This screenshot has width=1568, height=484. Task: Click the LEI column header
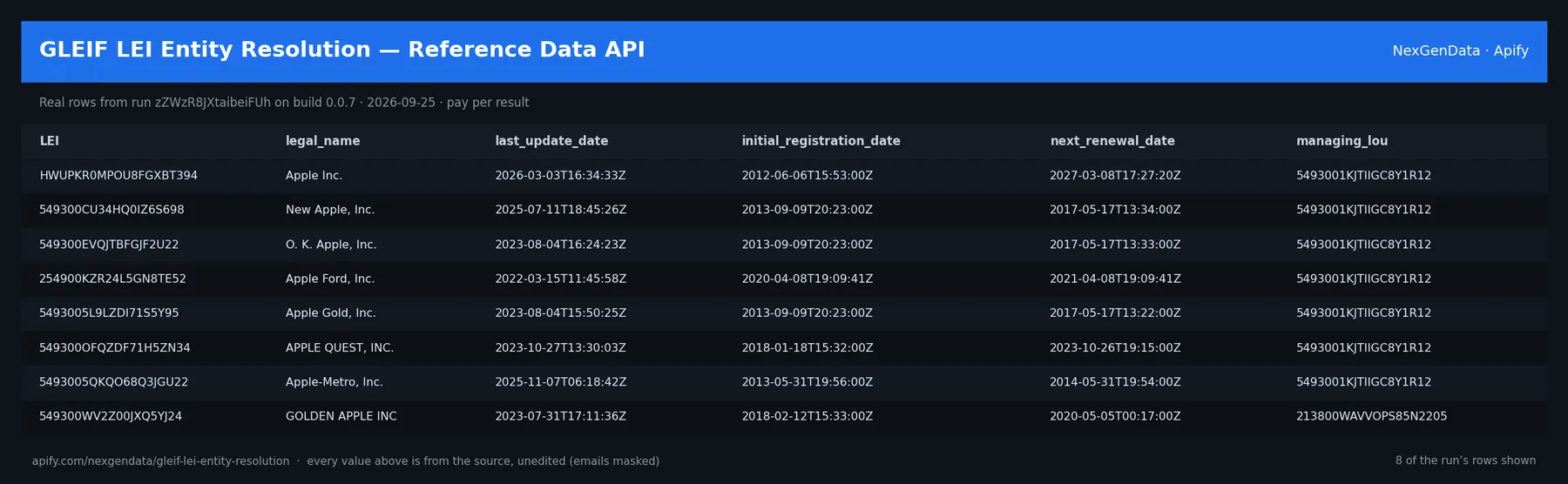tap(49, 141)
